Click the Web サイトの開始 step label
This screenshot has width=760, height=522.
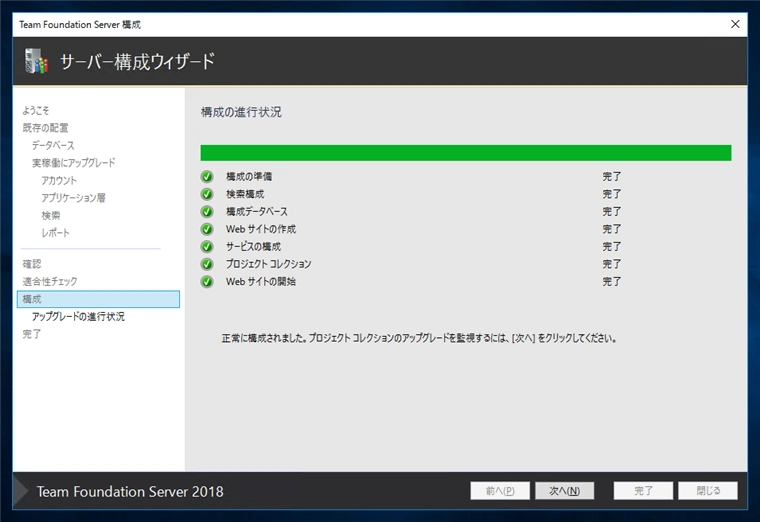261,281
